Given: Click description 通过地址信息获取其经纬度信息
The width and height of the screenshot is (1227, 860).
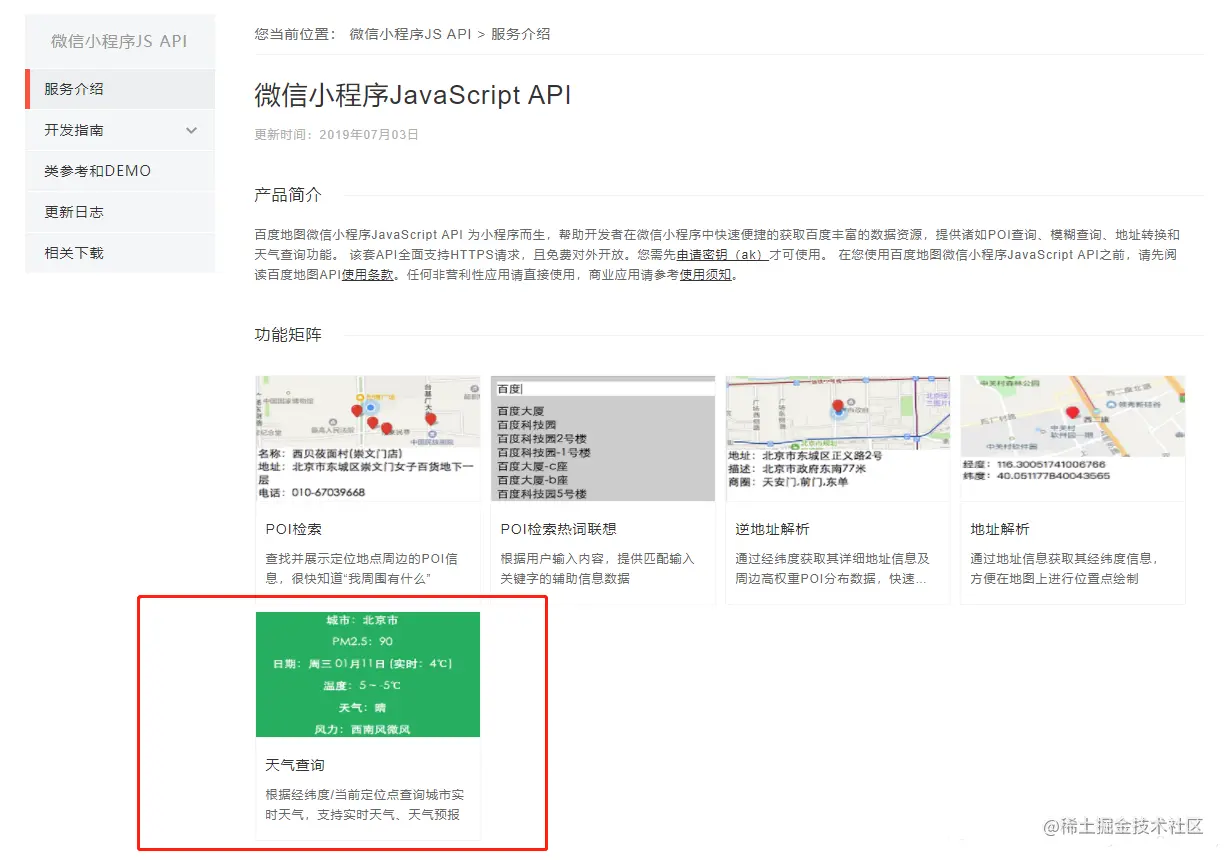Looking at the screenshot, I should (1065, 568).
